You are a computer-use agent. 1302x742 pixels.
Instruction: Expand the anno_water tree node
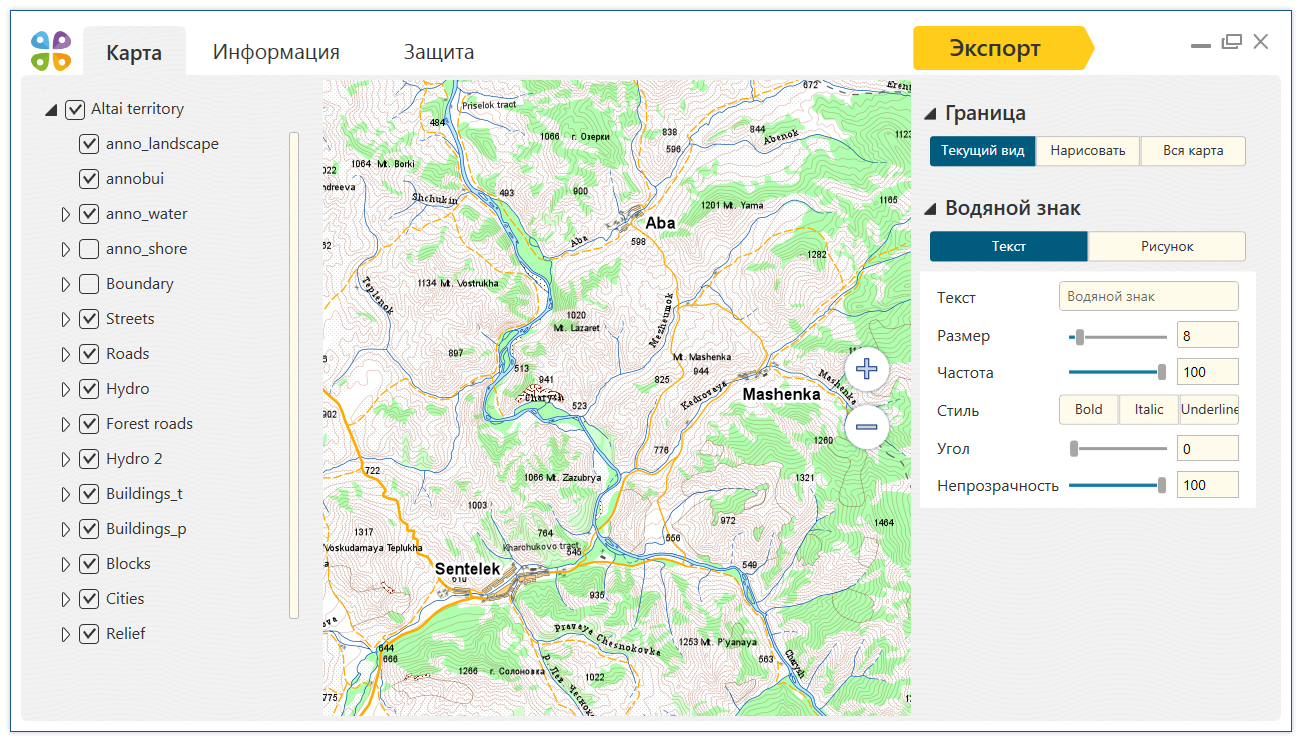(66, 214)
